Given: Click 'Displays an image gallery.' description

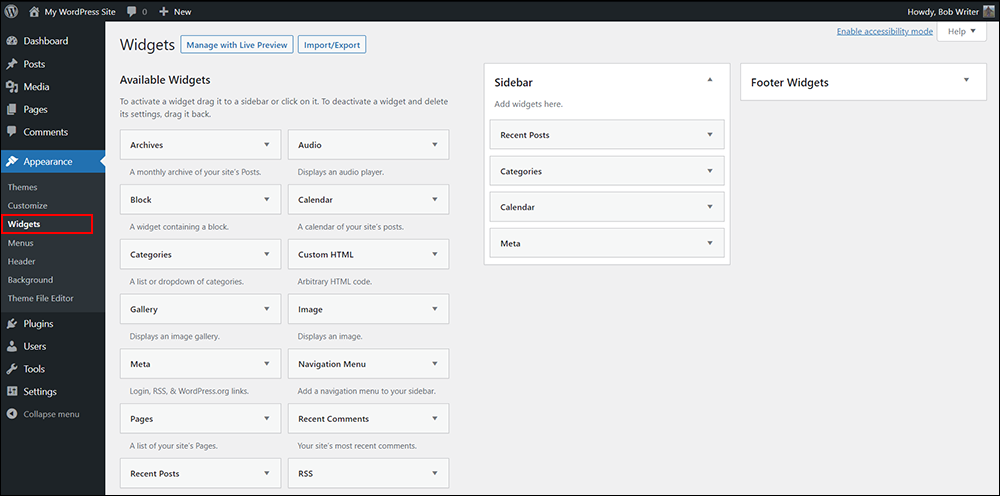Looking at the screenshot, I should coord(175,336).
